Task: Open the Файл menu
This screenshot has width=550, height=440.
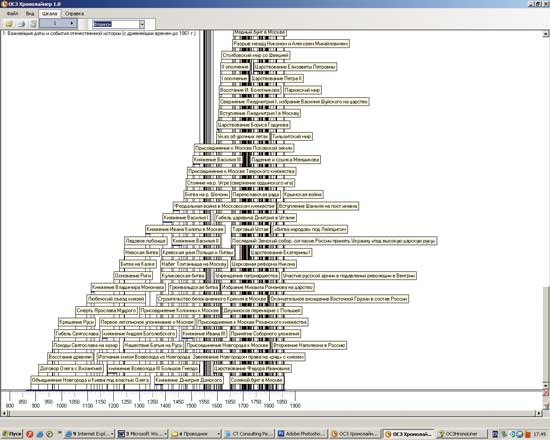Action: click(12, 14)
